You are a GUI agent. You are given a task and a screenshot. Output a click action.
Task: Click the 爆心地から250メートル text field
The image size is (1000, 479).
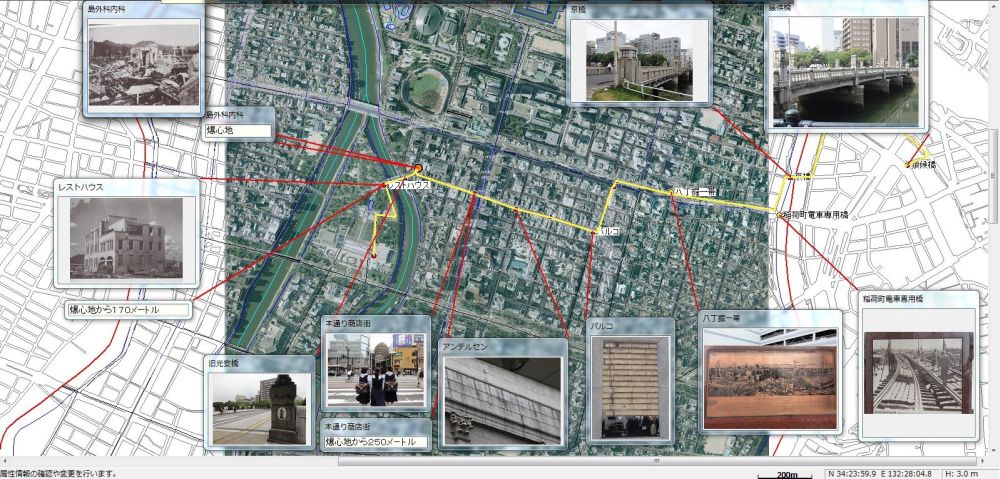tap(376, 441)
